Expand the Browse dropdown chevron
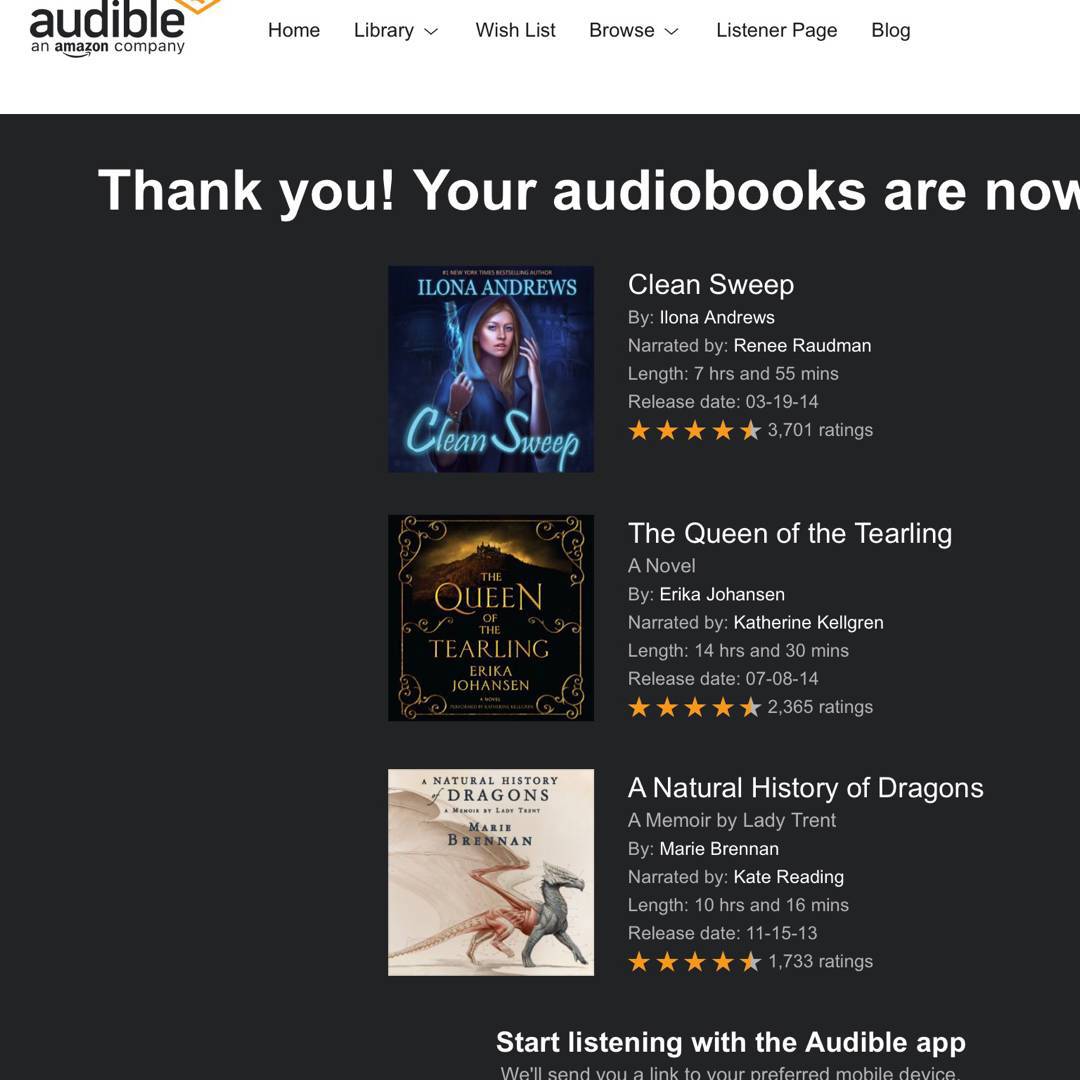 pos(672,32)
